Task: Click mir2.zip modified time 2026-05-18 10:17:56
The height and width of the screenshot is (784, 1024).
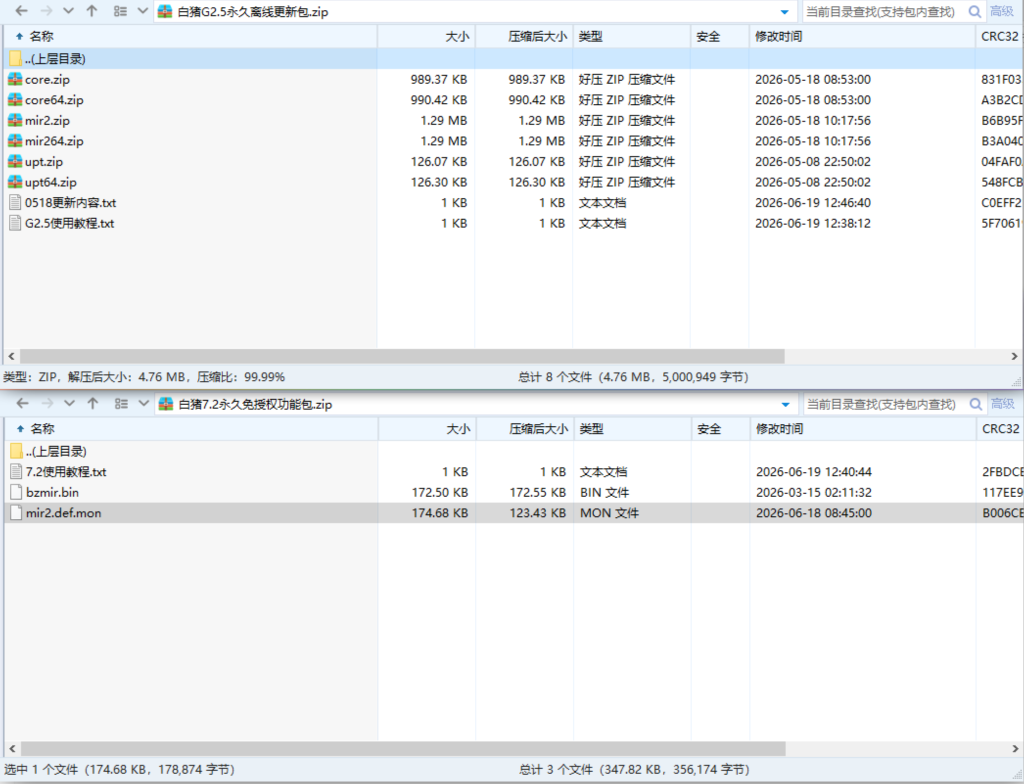Action: 813,121
